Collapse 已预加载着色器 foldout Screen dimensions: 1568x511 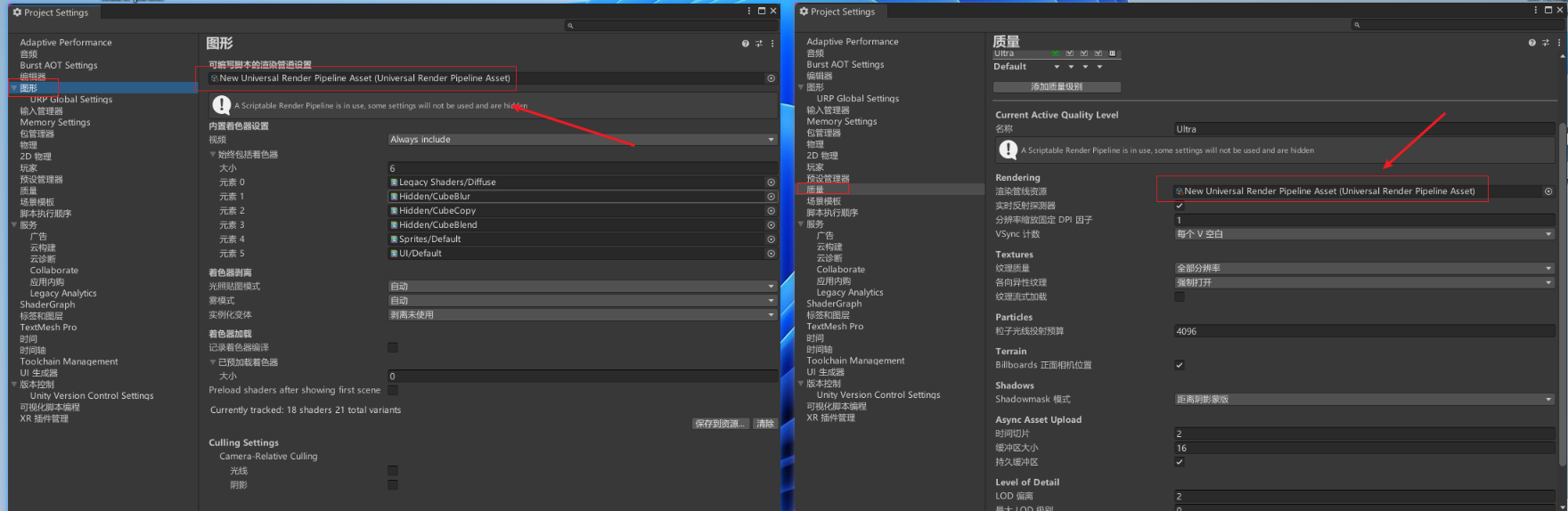point(213,362)
